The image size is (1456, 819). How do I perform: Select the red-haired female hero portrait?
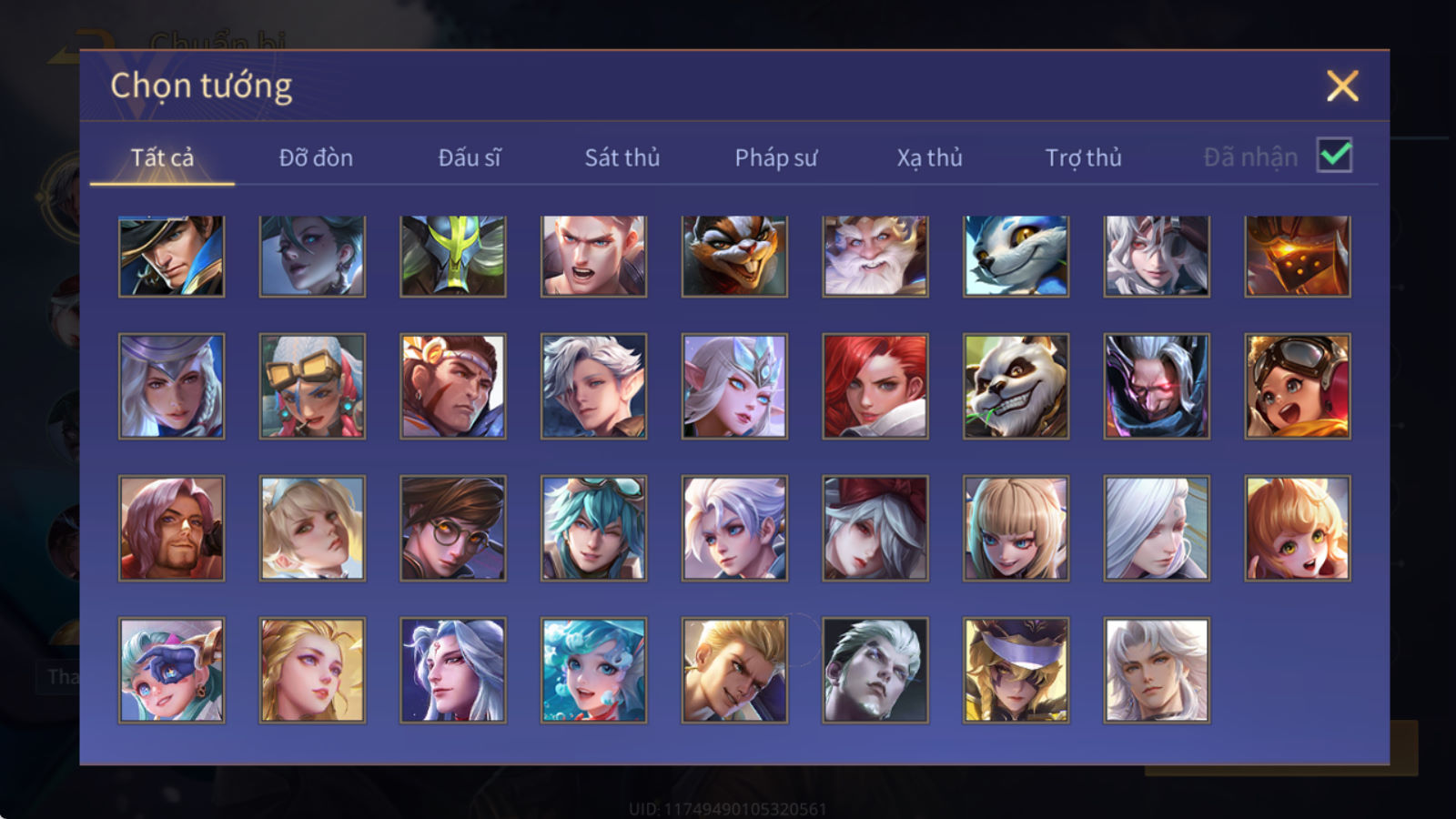point(875,386)
